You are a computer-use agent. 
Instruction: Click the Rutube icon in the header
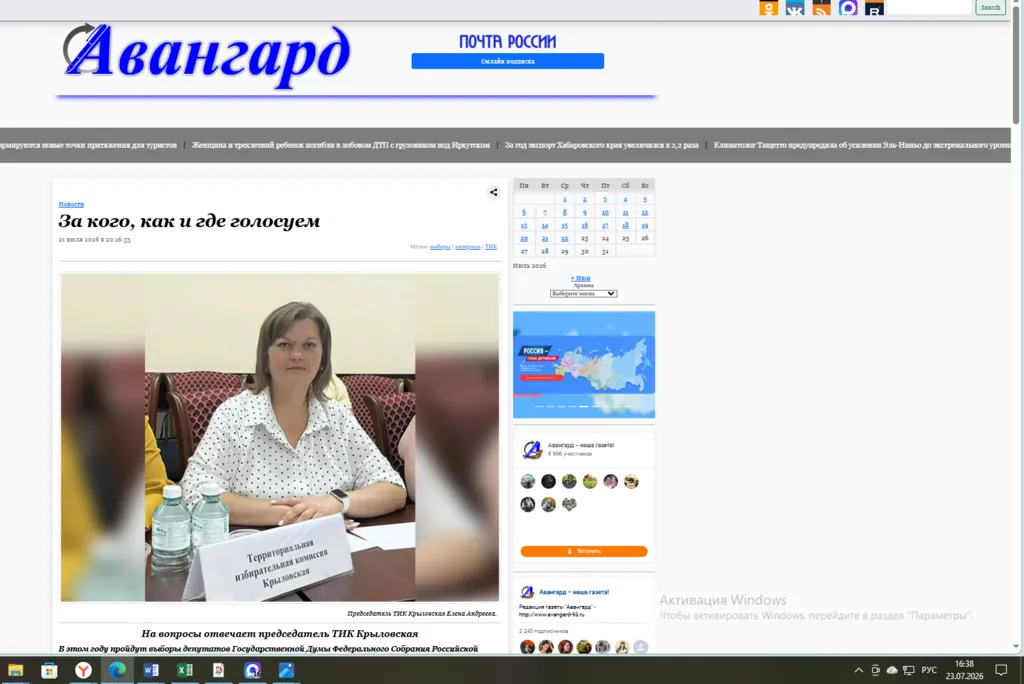(874, 8)
